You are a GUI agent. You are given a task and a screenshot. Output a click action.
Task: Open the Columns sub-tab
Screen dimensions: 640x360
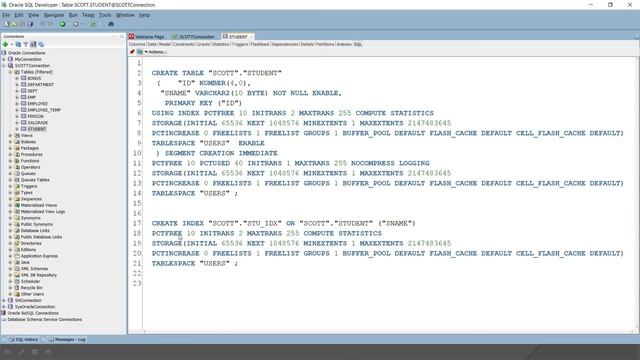tap(137, 44)
